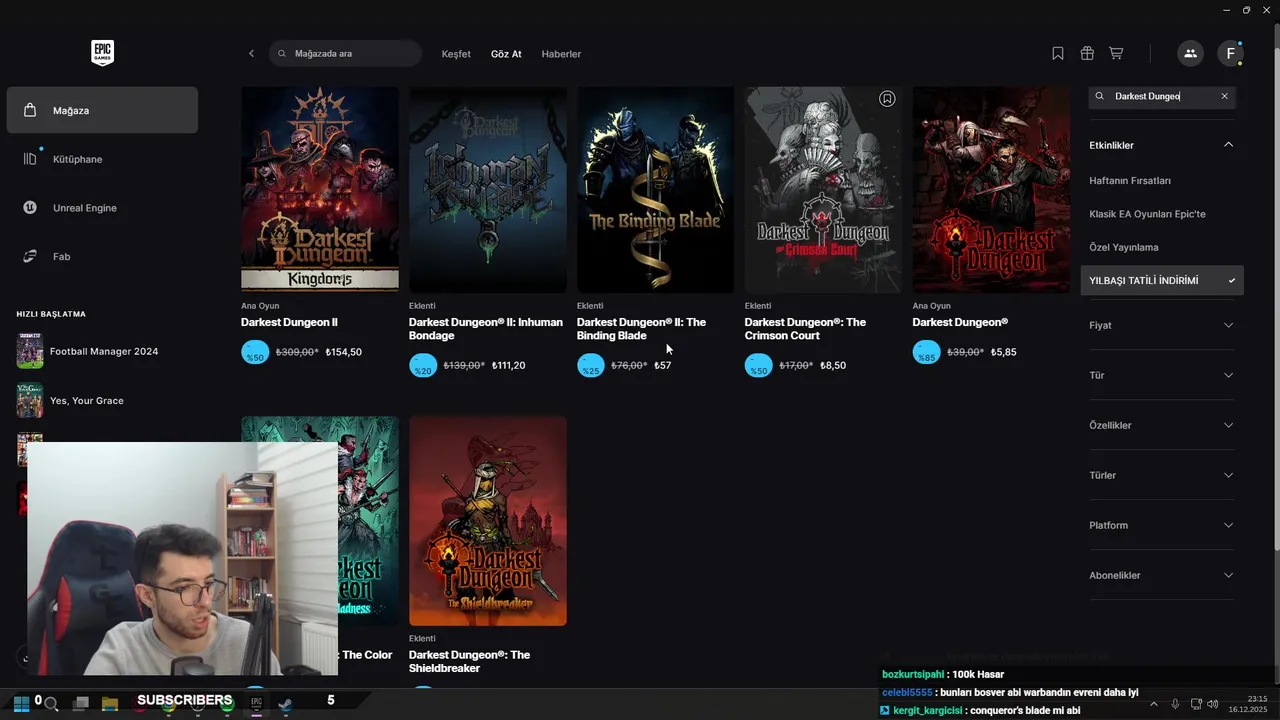This screenshot has height=720, width=1280.
Task: Open Task View on the taskbar
Action: pos(81,704)
